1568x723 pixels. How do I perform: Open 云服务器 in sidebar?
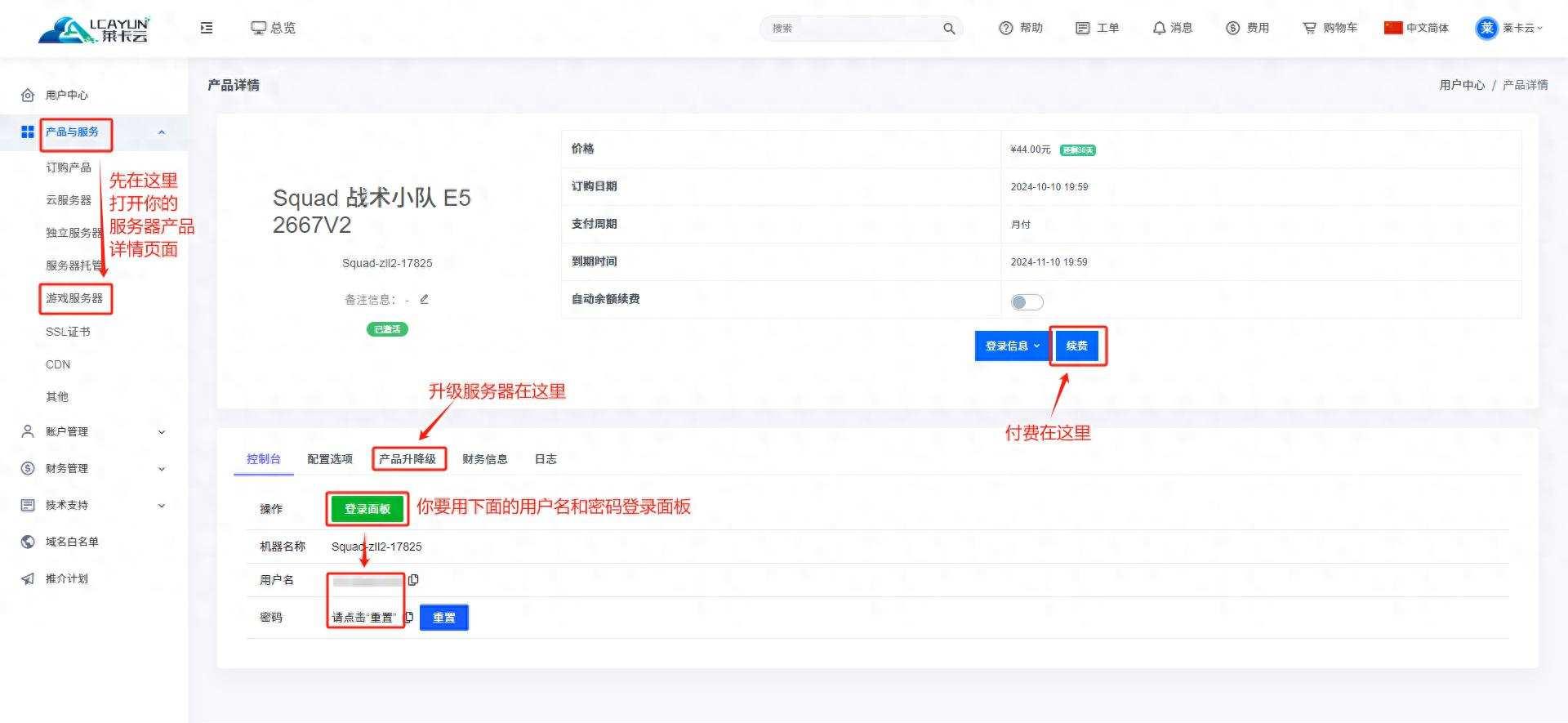(69, 200)
